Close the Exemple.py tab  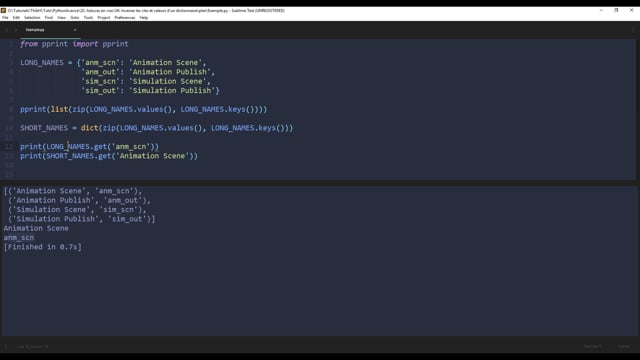click(x=75, y=30)
